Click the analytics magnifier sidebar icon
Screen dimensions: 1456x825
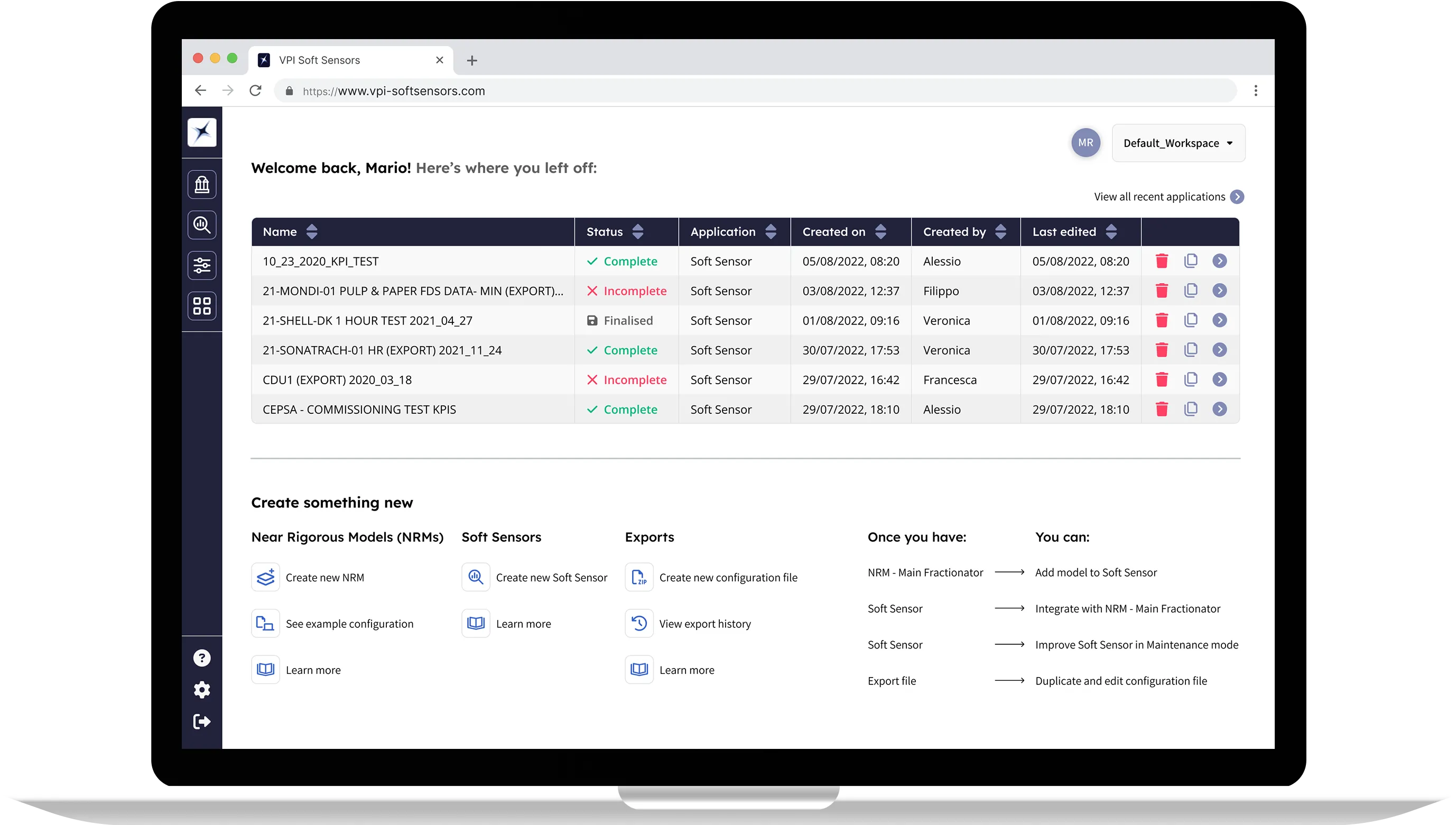pyautogui.click(x=202, y=226)
